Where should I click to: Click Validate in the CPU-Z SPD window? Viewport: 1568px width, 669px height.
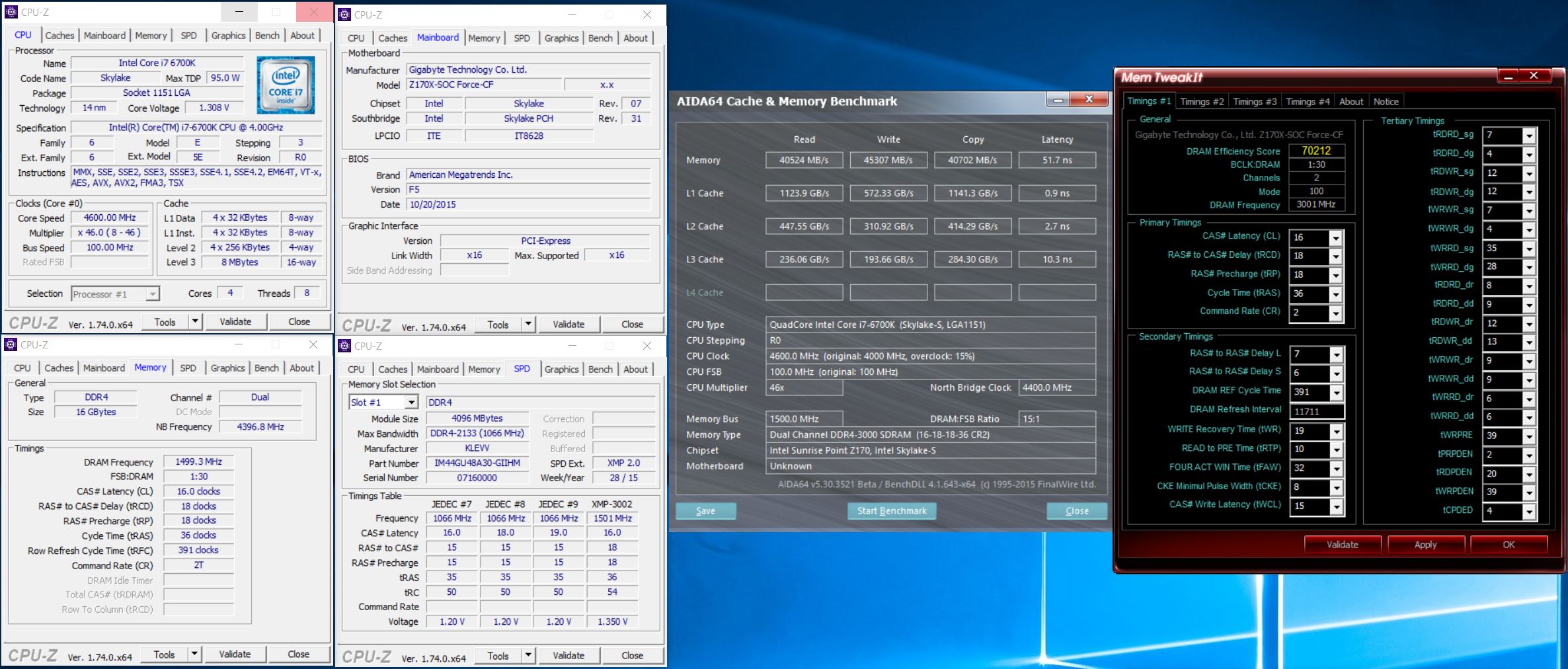(568, 656)
